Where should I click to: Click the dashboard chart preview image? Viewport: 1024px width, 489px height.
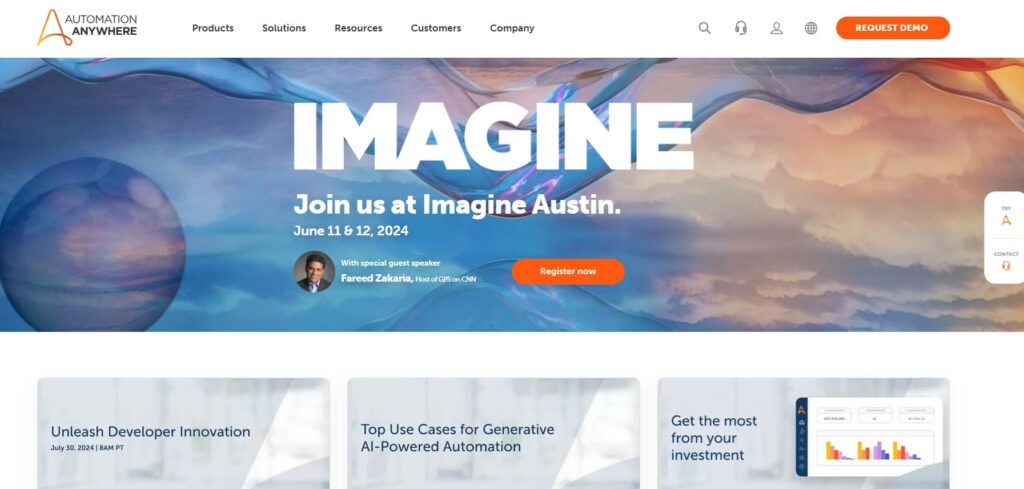click(x=869, y=437)
